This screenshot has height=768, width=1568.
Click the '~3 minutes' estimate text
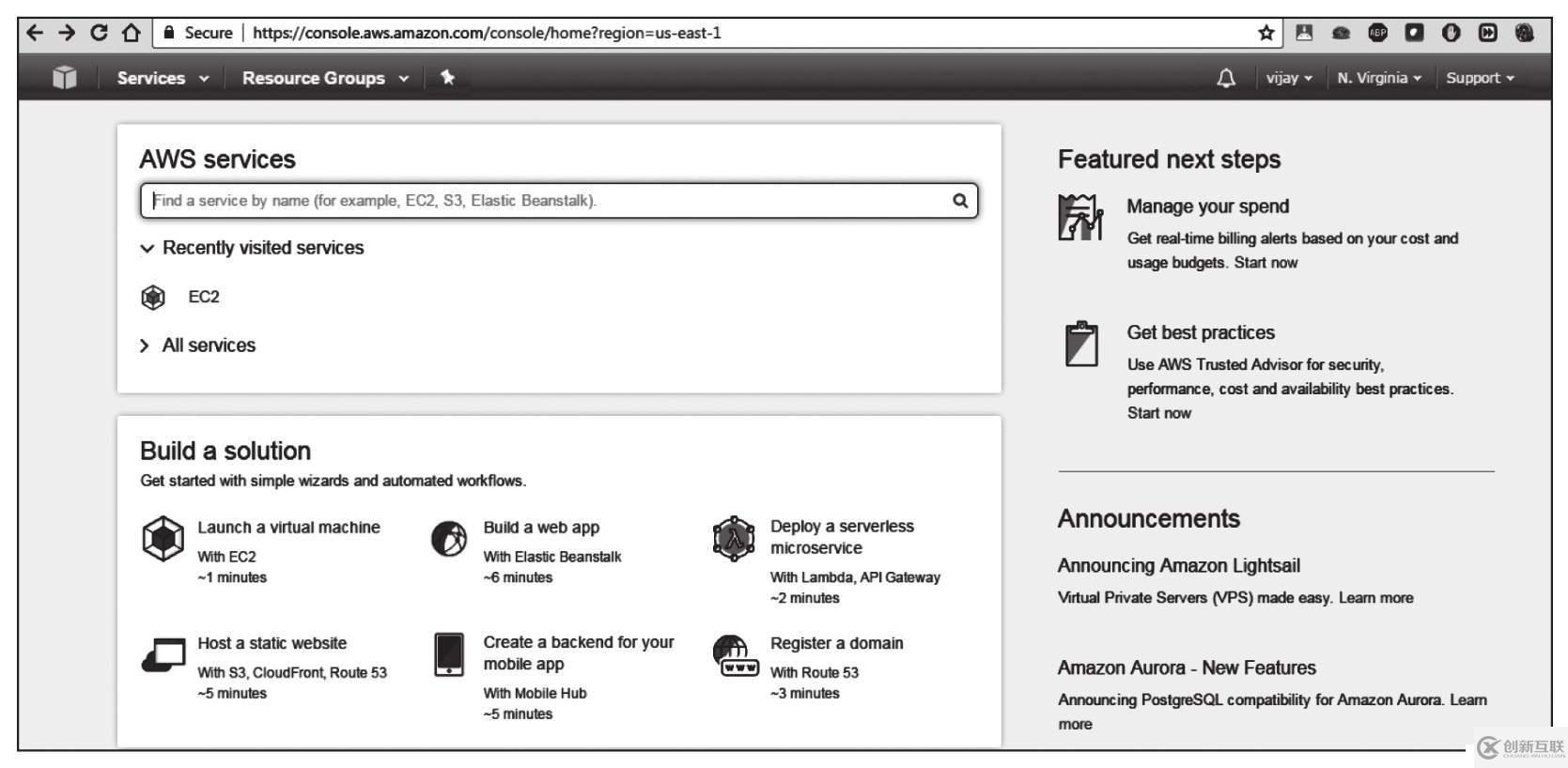click(x=804, y=693)
